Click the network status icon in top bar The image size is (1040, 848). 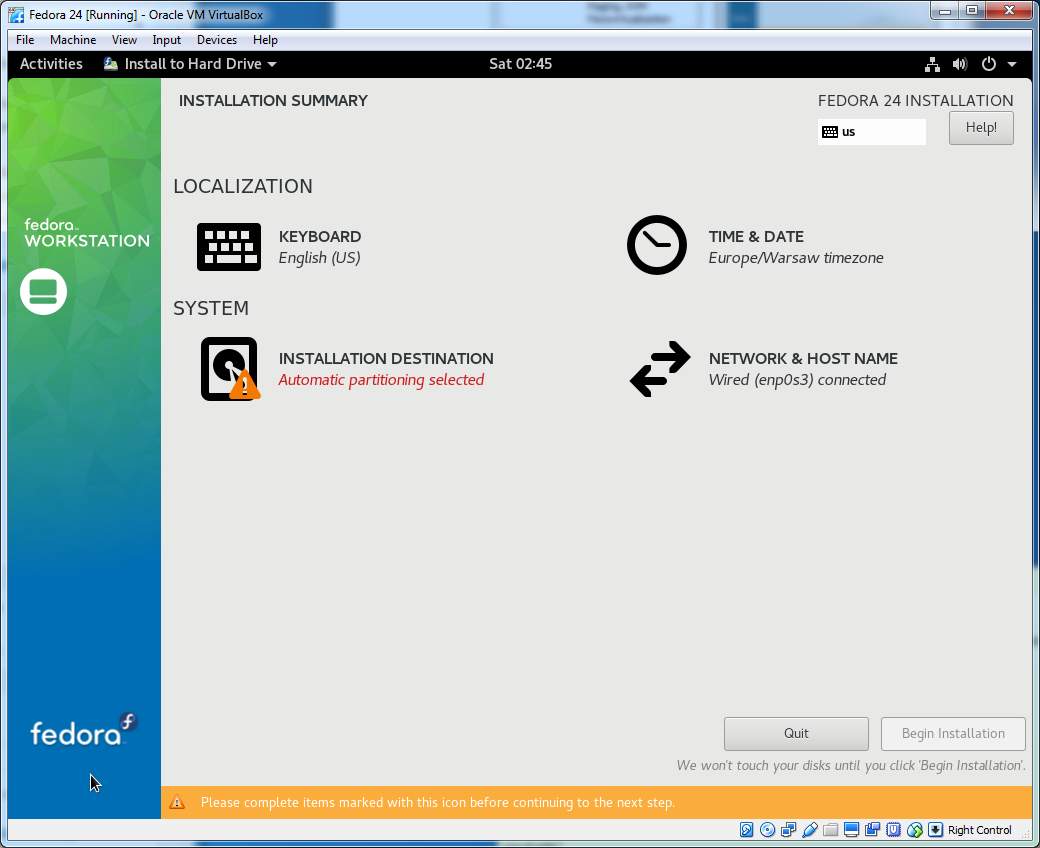coord(933,64)
